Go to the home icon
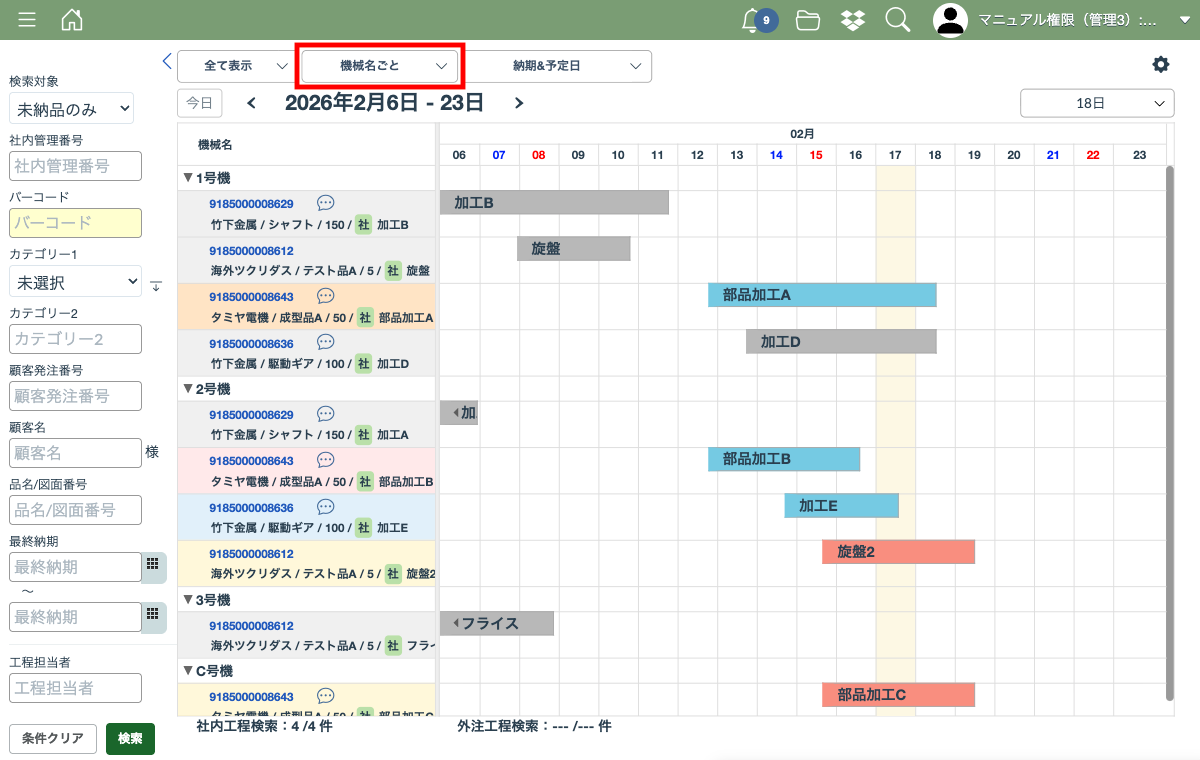1200x760 pixels. point(72,20)
